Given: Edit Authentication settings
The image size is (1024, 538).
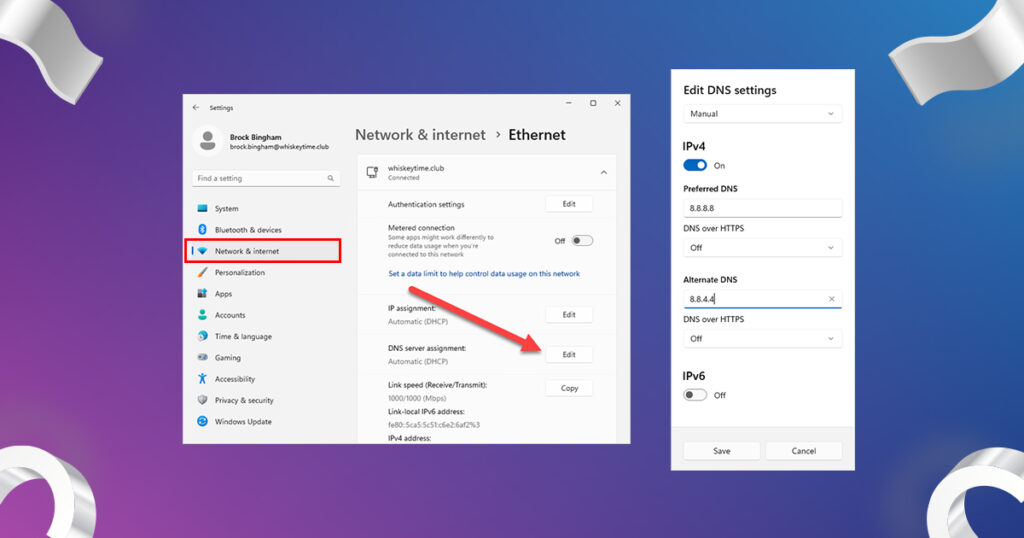Looking at the screenshot, I should [569, 204].
